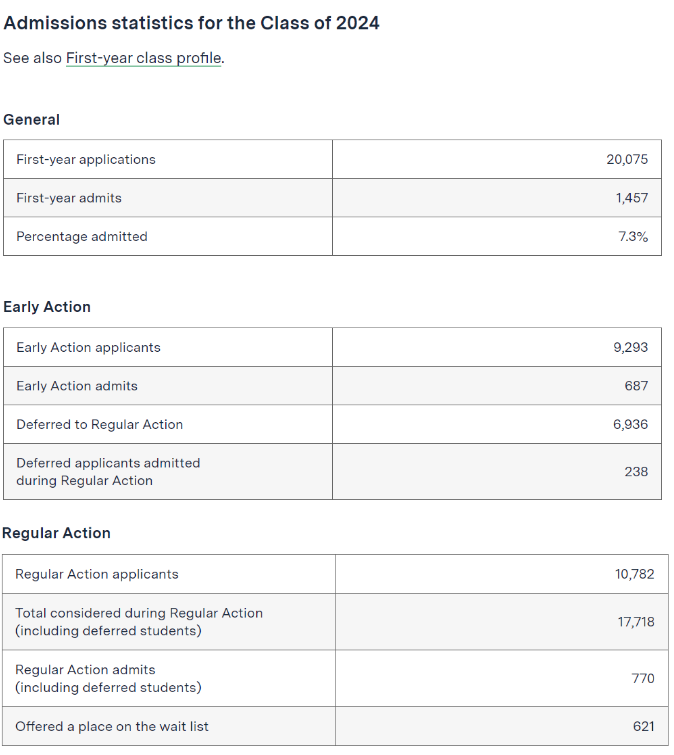Click the Deferred to Regular Action label
Screen dimensions: 674x755
click(x=99, y=424)
